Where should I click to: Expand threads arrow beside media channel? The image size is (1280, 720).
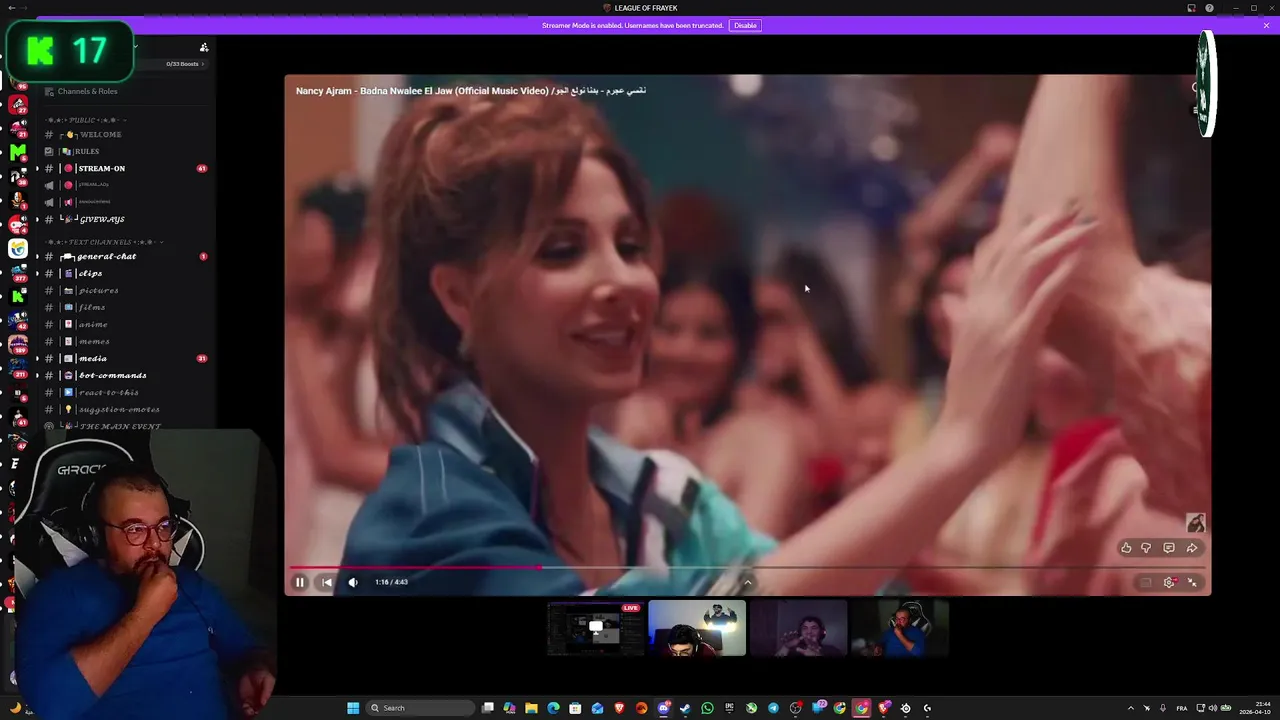(38, 358)
